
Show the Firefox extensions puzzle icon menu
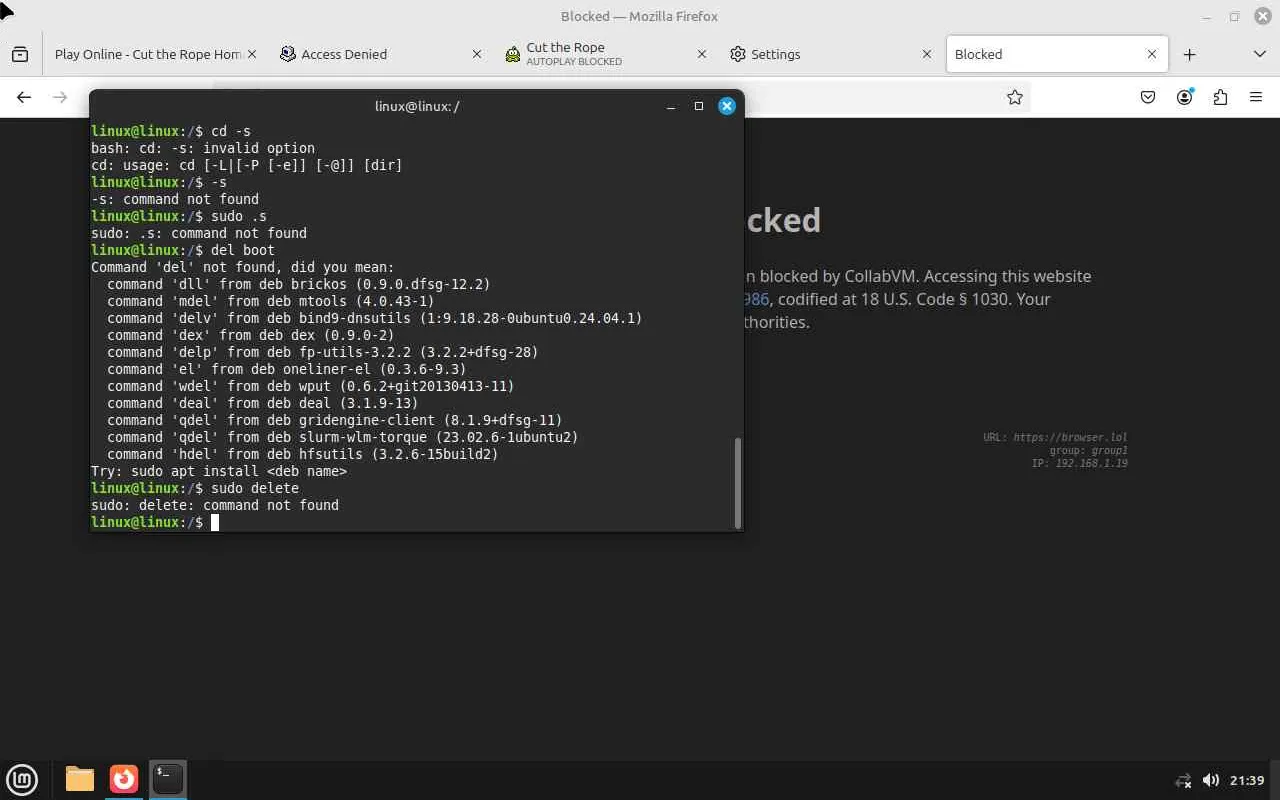1220,97
